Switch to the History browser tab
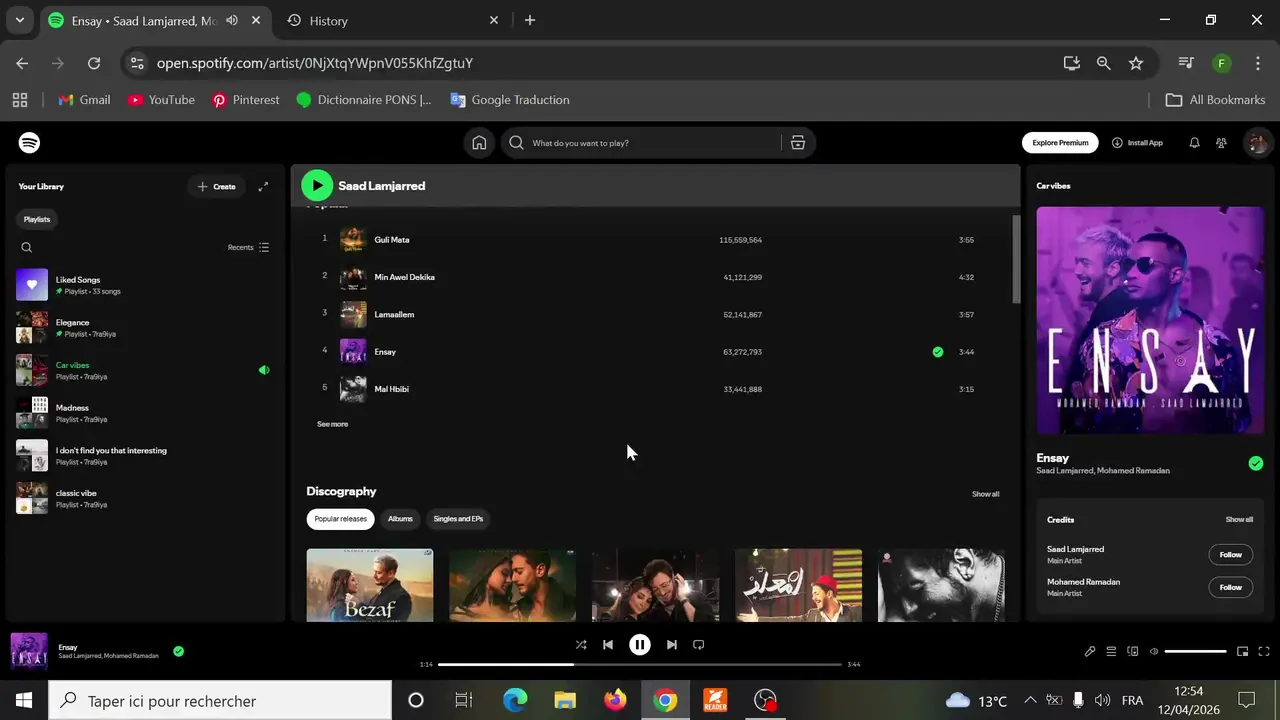This screenshot has width=1280, height=720. coord(393,20)
